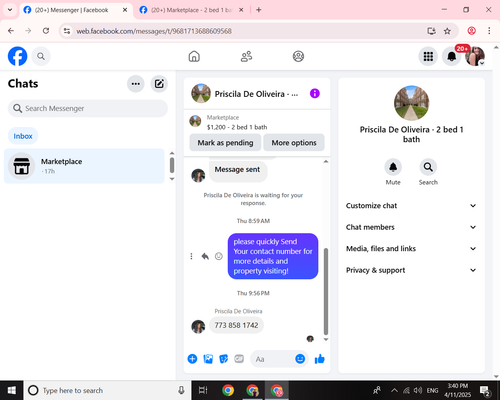Select the Inbox filter tab
This screenshot has width=500, height=400.
coord(23,136)
